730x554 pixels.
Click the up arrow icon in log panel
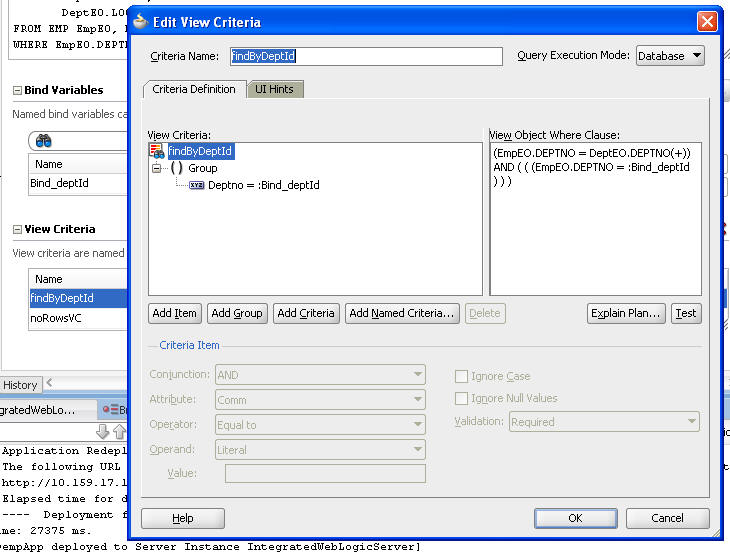point(120,432)
